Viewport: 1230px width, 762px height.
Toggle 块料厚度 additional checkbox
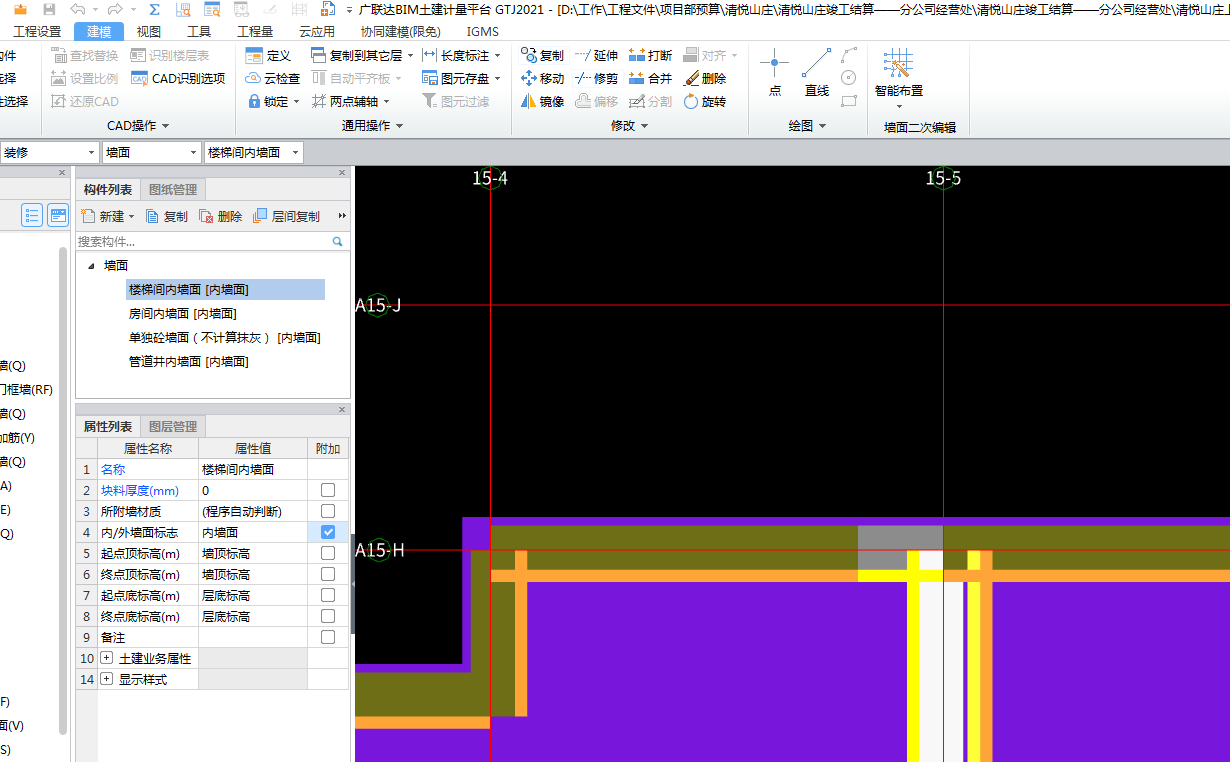[x=328, y=490]
